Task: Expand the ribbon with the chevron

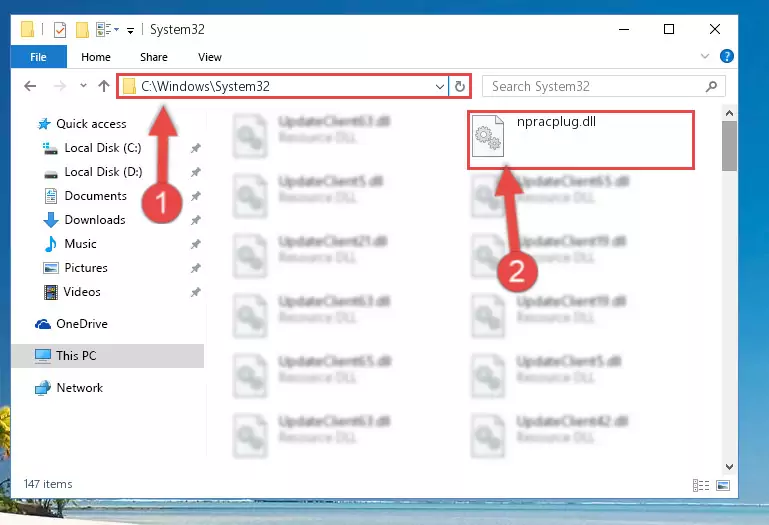Action: click(x=705, y=56)
